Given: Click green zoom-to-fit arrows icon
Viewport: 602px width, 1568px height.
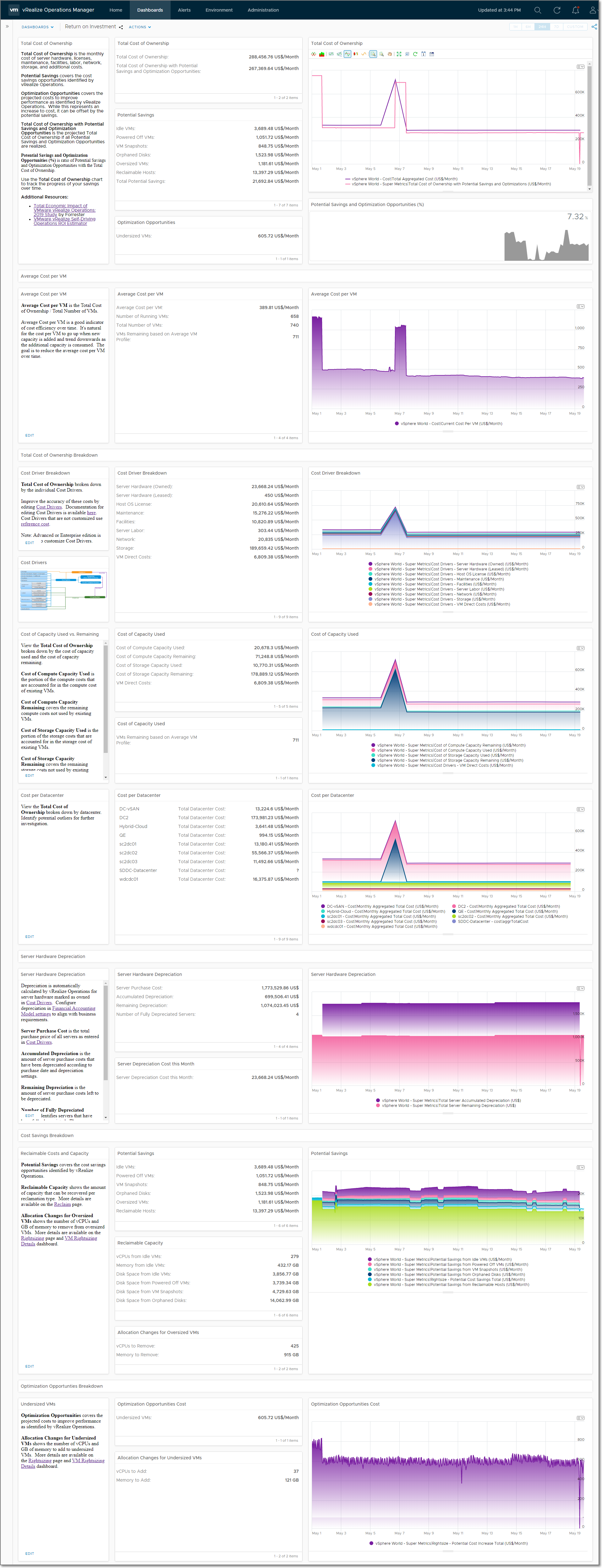Looking at the screenshot, I should tap(399, 54).
